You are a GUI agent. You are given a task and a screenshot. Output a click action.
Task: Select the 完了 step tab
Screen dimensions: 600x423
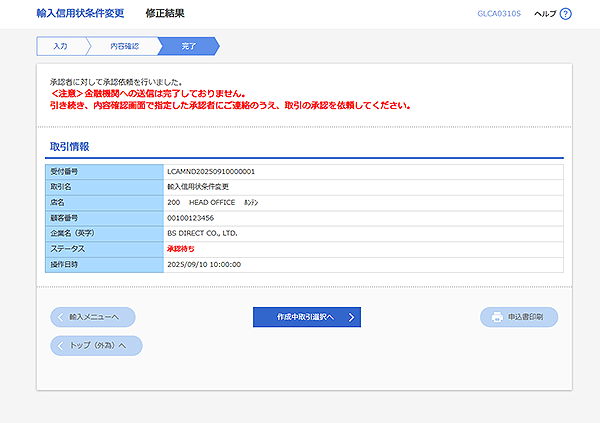[188, 46]
